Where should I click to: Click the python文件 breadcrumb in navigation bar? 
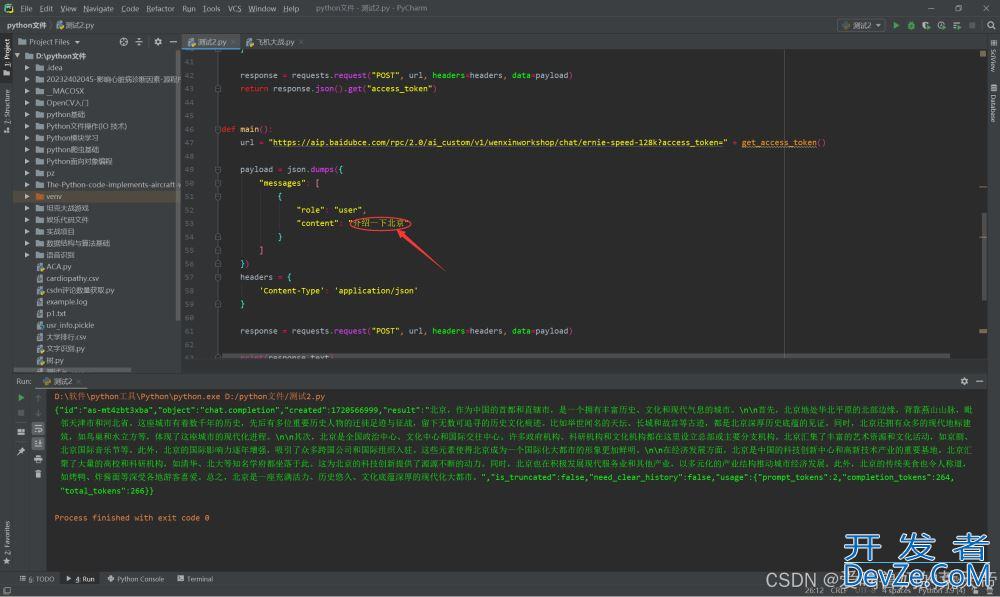27,26
